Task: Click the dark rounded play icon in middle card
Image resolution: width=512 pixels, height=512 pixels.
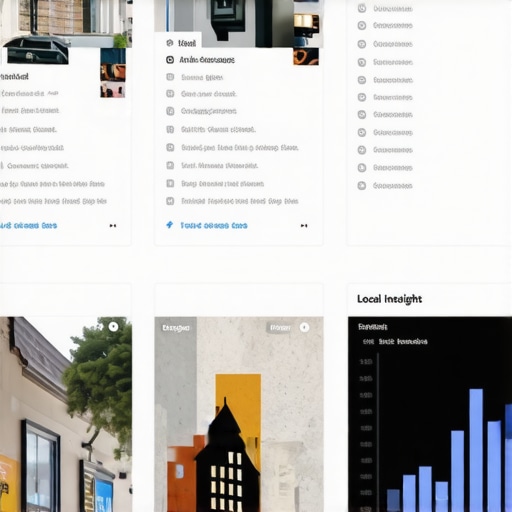Action: click(170, 60)
